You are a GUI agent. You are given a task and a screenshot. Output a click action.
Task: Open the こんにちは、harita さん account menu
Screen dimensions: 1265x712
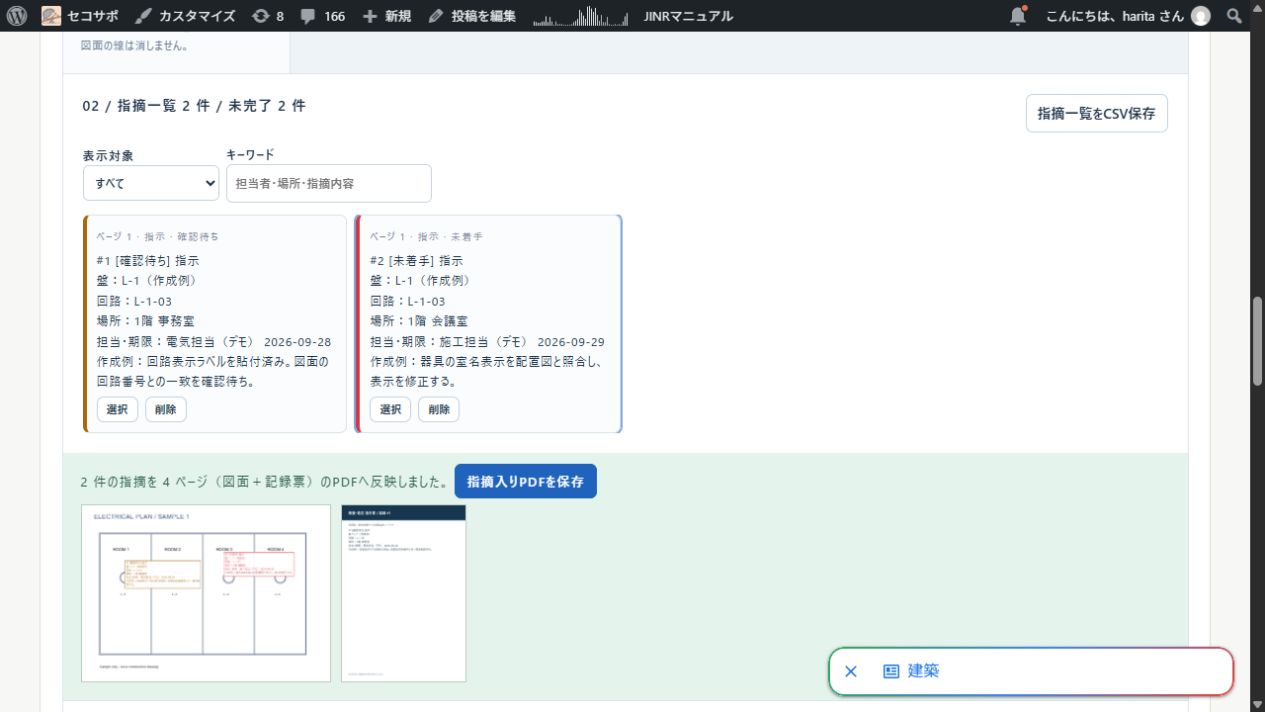(x=1127, y=16)
